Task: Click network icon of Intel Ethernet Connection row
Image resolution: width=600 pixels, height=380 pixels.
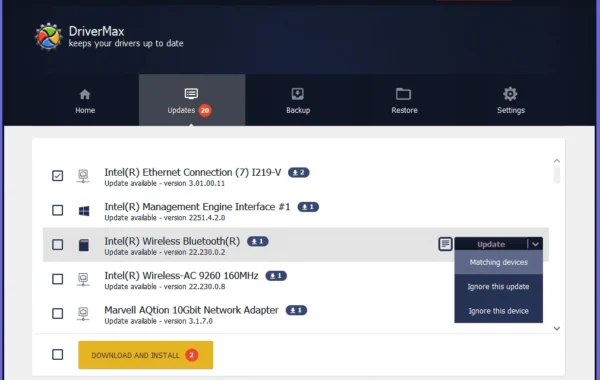Action: click(x=83, y=176)
